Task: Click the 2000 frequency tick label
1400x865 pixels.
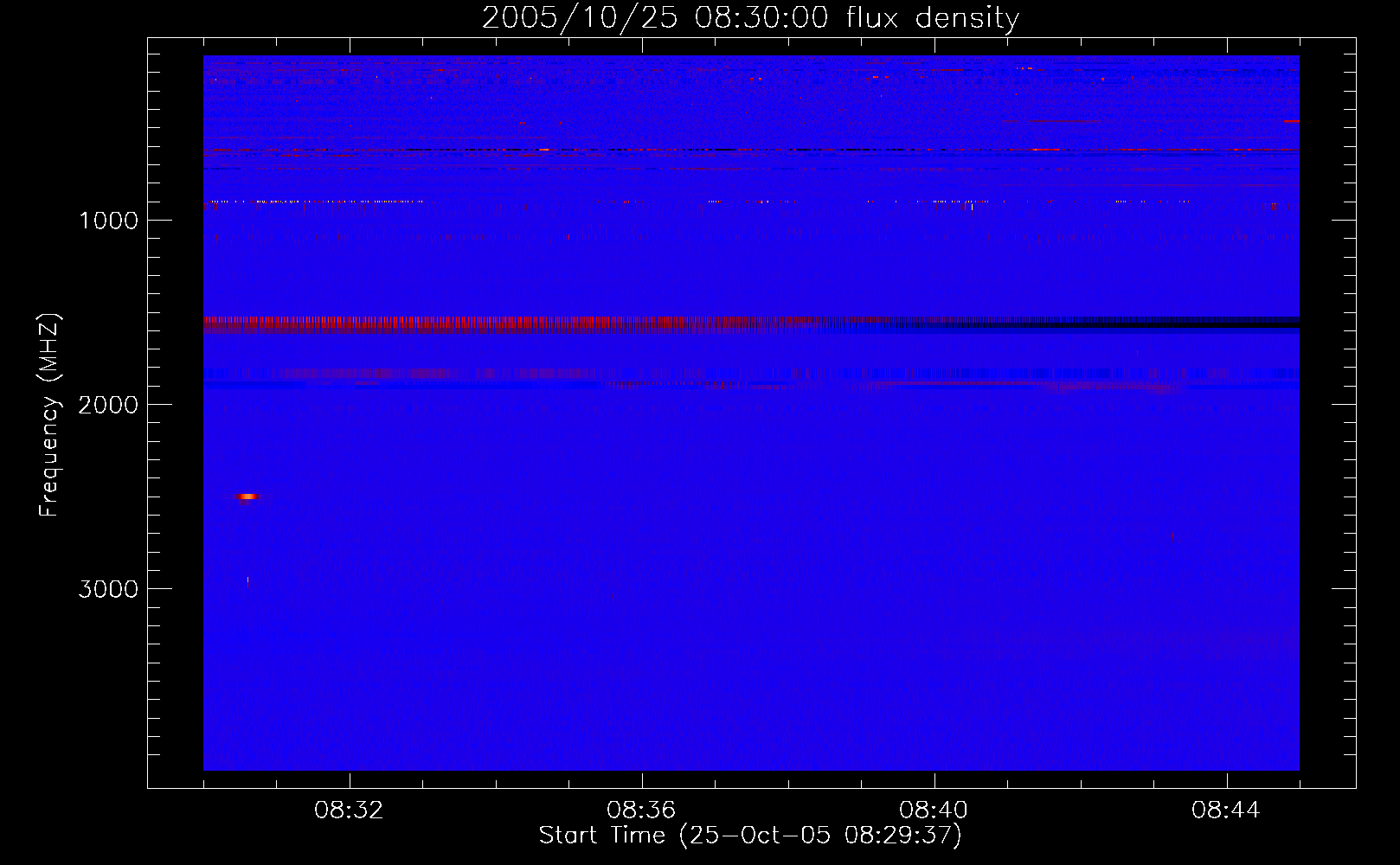Action: [108, 405]
